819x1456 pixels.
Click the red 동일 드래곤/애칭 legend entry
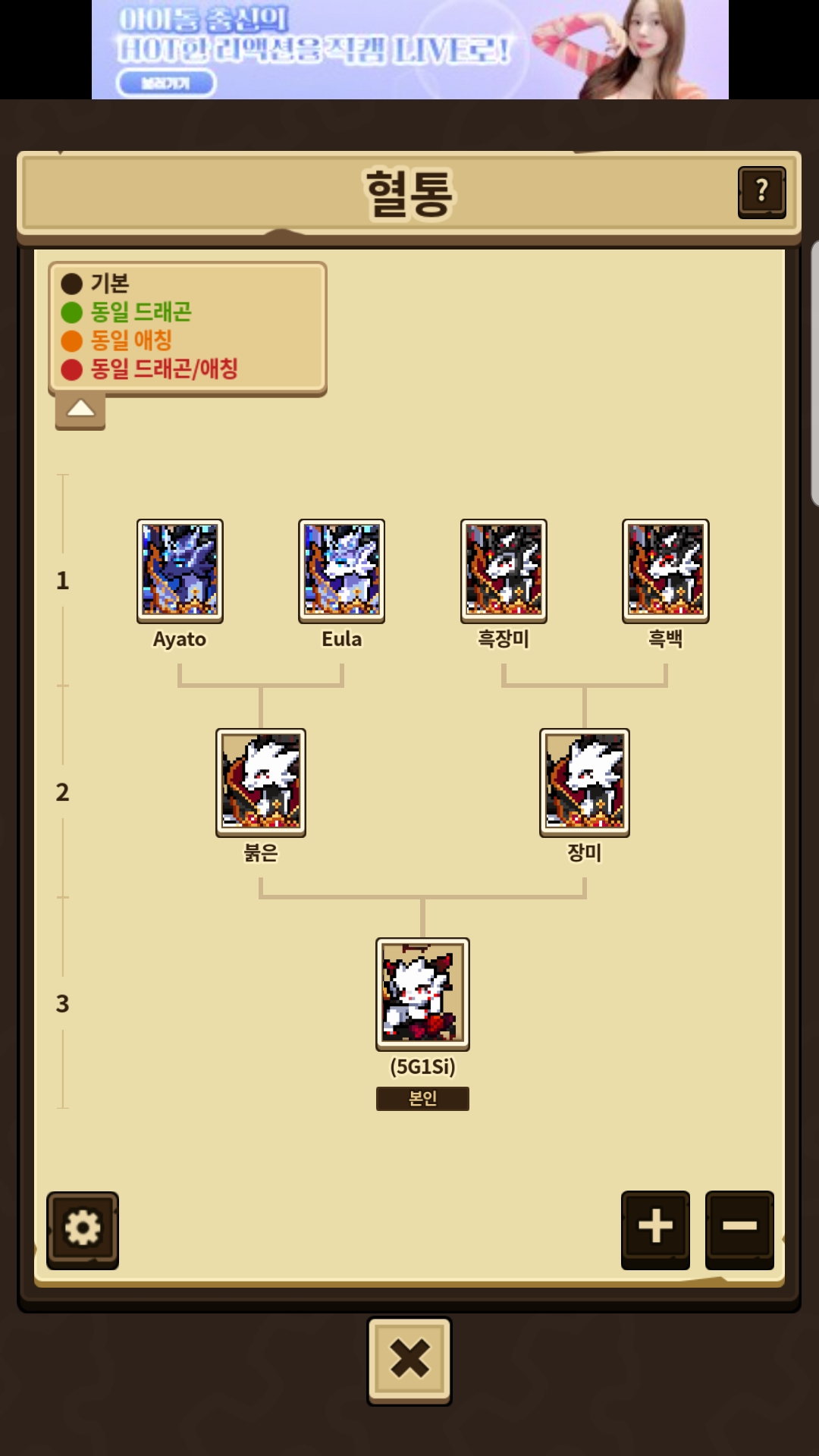[149, 369]
